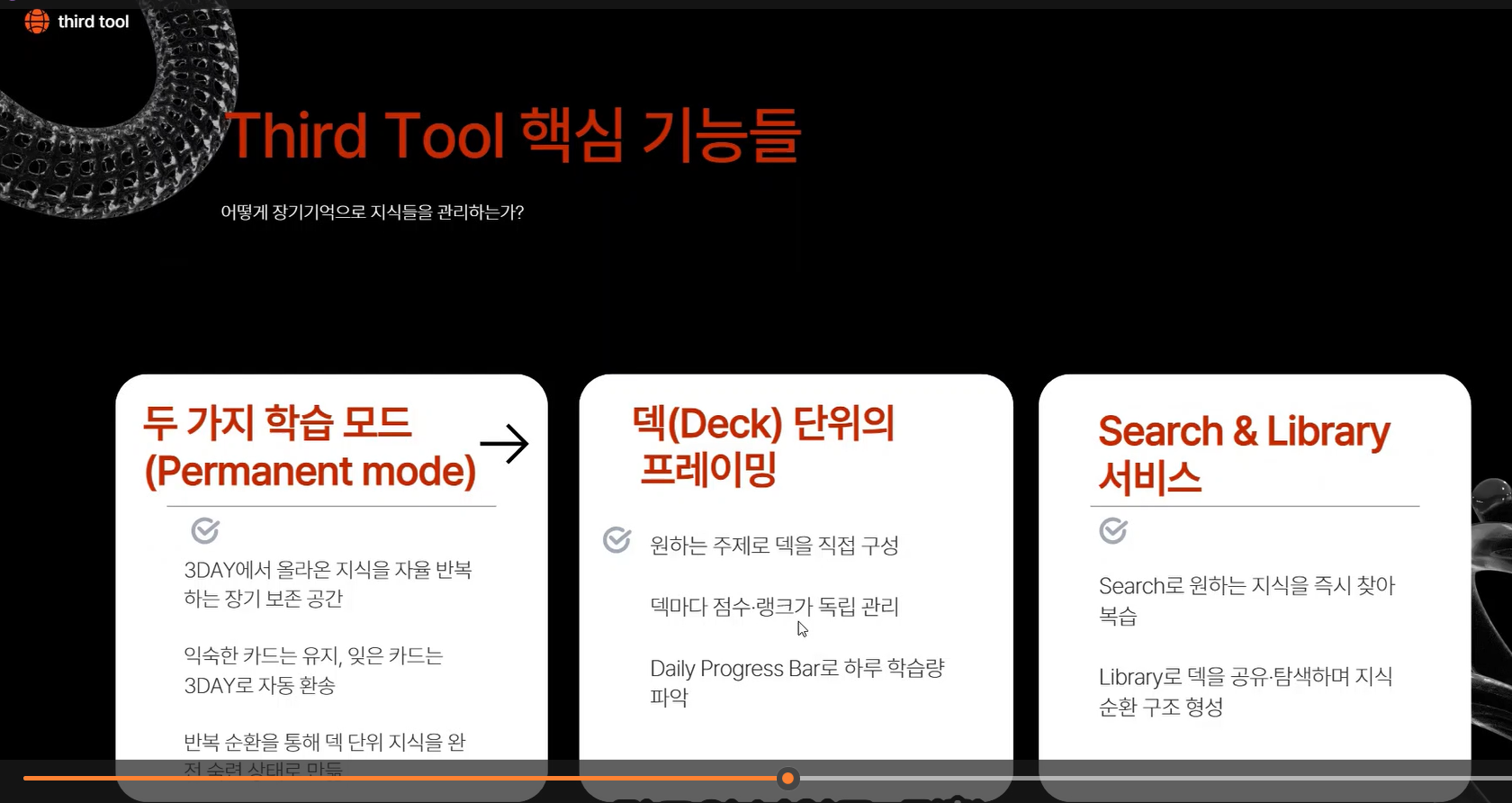Click the 'Search & Library 서비스' heading
This screenshot has height=803, width=1512.
[1244, 455]
